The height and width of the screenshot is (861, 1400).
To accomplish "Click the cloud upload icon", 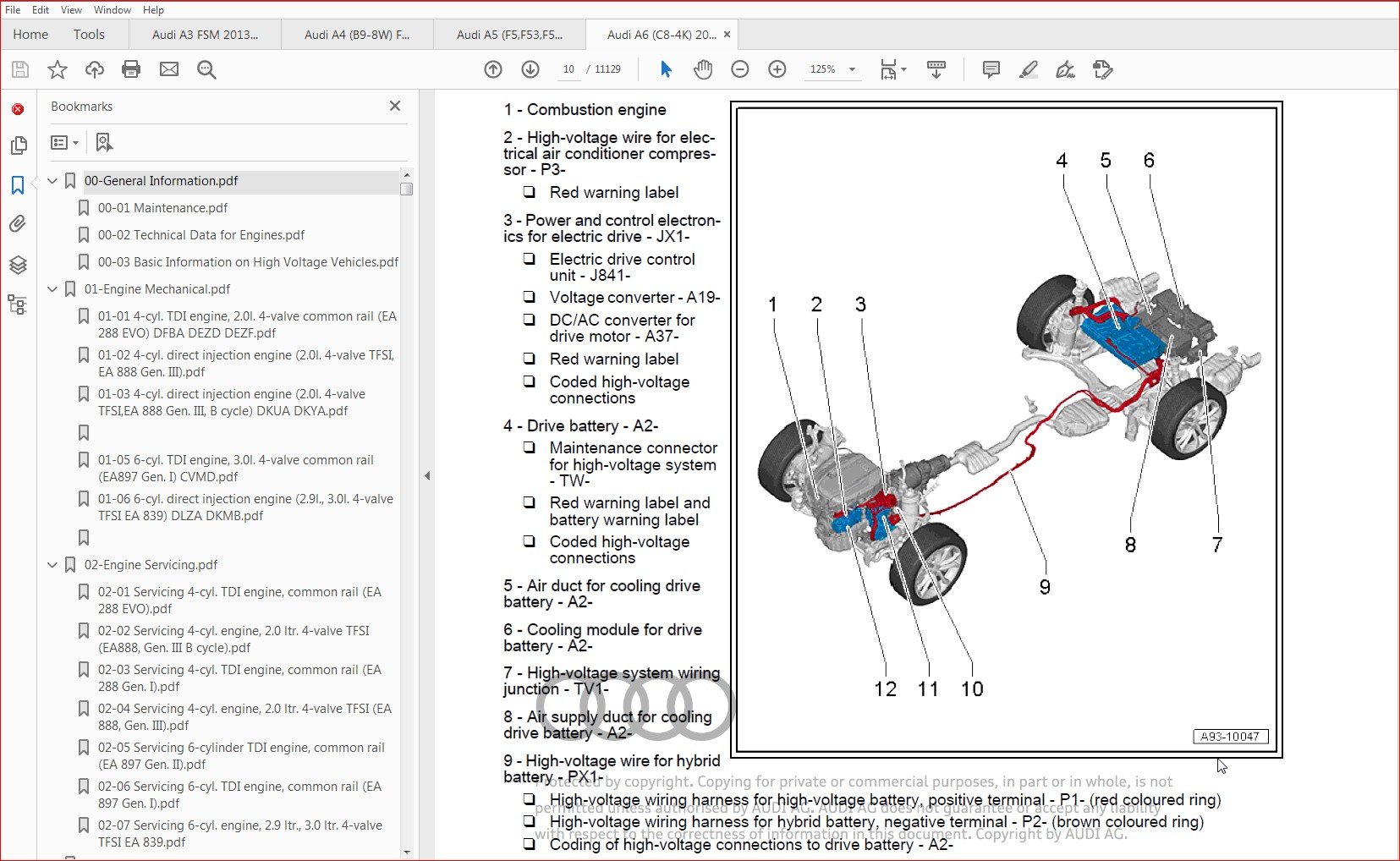I will [94, 69].
